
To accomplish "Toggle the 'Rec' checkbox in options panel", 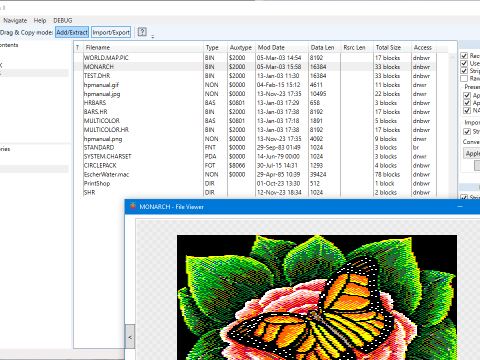I will pyautogui.click(x=464, y=55).
